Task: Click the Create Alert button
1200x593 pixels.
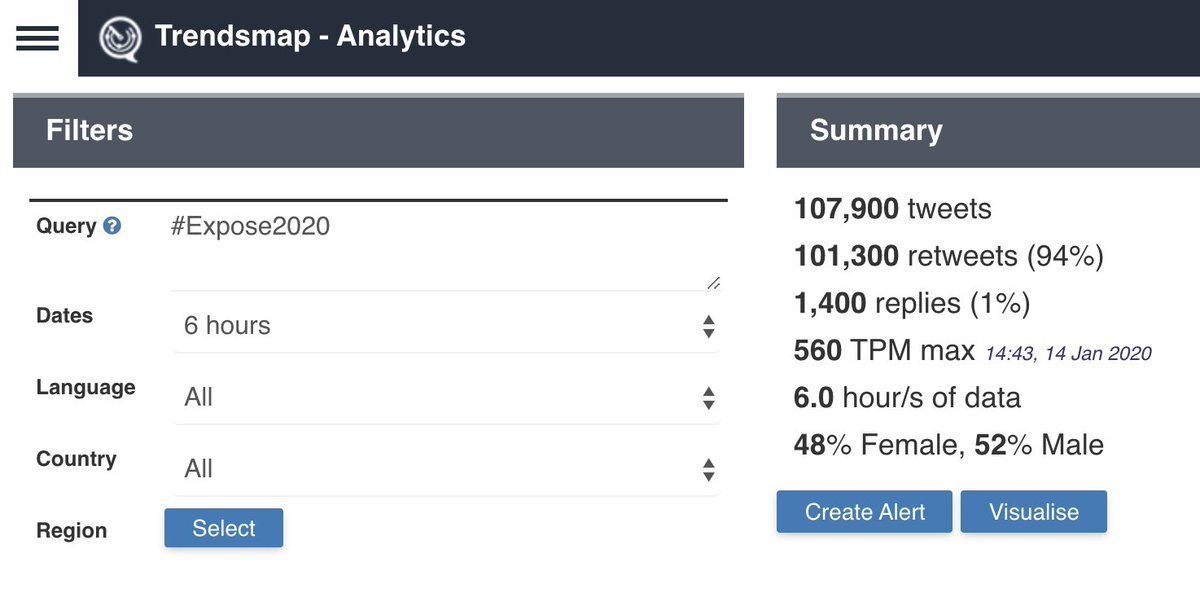Action: point(865,512)
